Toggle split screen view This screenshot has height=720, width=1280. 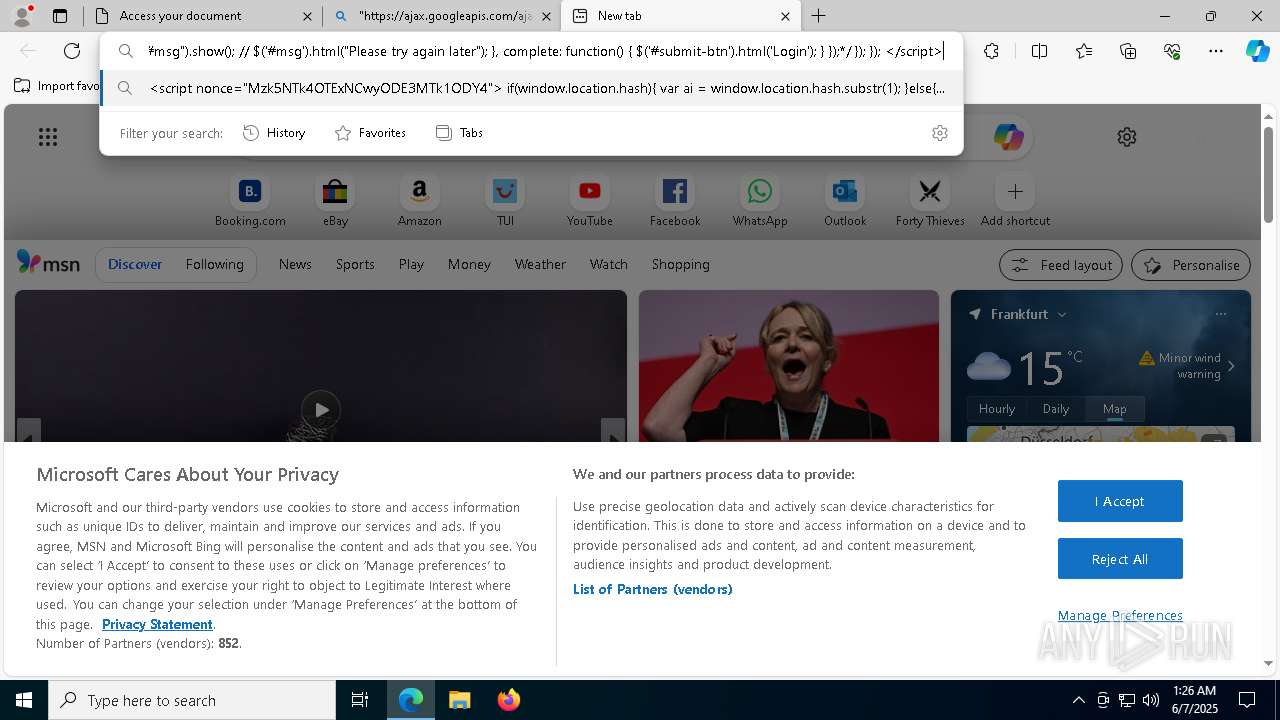coord(1039,51)
